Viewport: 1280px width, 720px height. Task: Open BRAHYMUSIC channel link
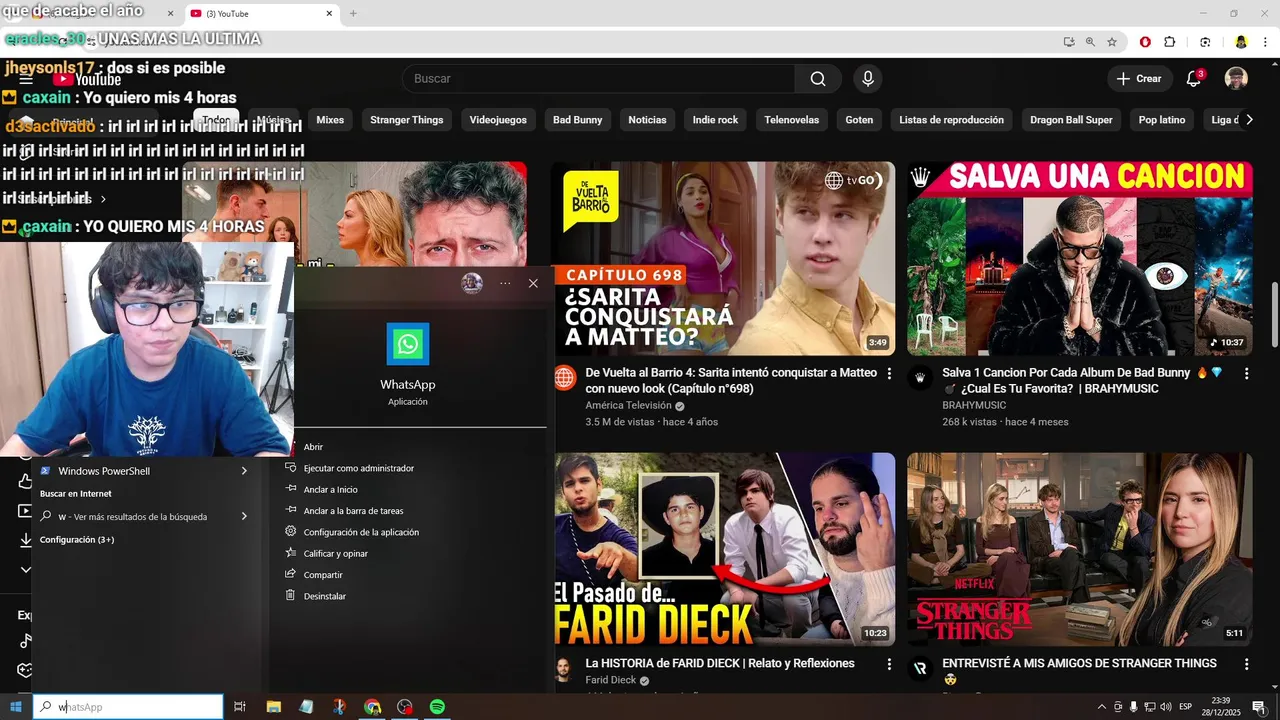974,406
